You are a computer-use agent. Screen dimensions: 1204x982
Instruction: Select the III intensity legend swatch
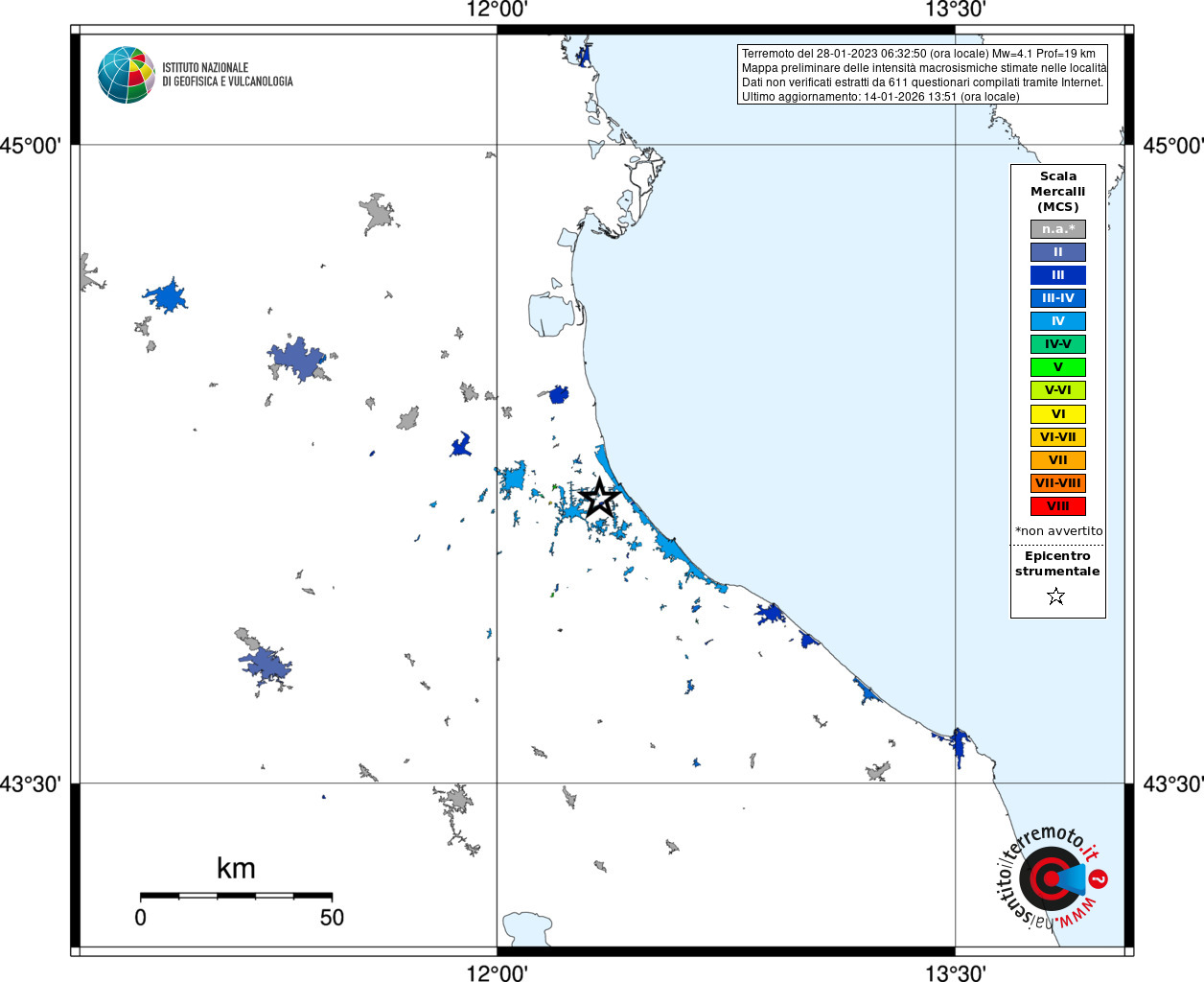(x=1058, y=275)
